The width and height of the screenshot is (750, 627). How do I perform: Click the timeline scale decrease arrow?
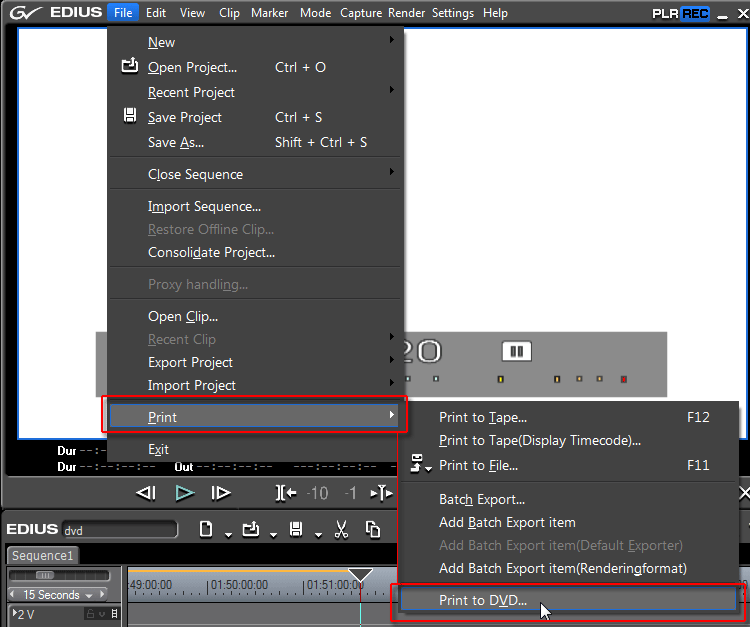[x=12, y=594]
